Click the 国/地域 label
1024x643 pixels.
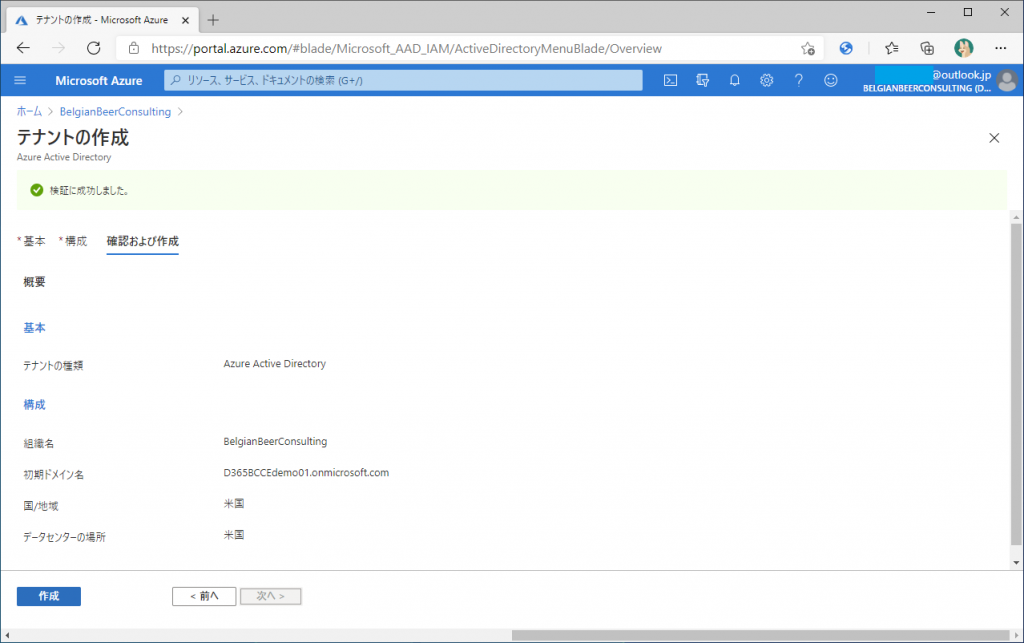(x=40, y=506)
